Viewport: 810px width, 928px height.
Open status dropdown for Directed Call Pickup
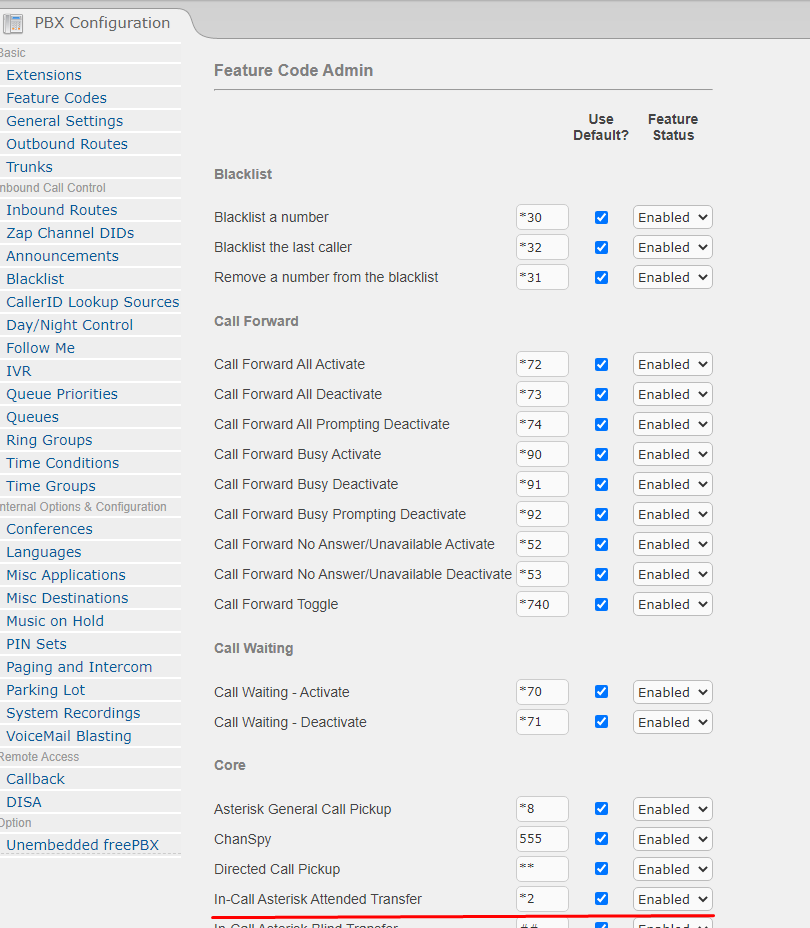(673, 869)
